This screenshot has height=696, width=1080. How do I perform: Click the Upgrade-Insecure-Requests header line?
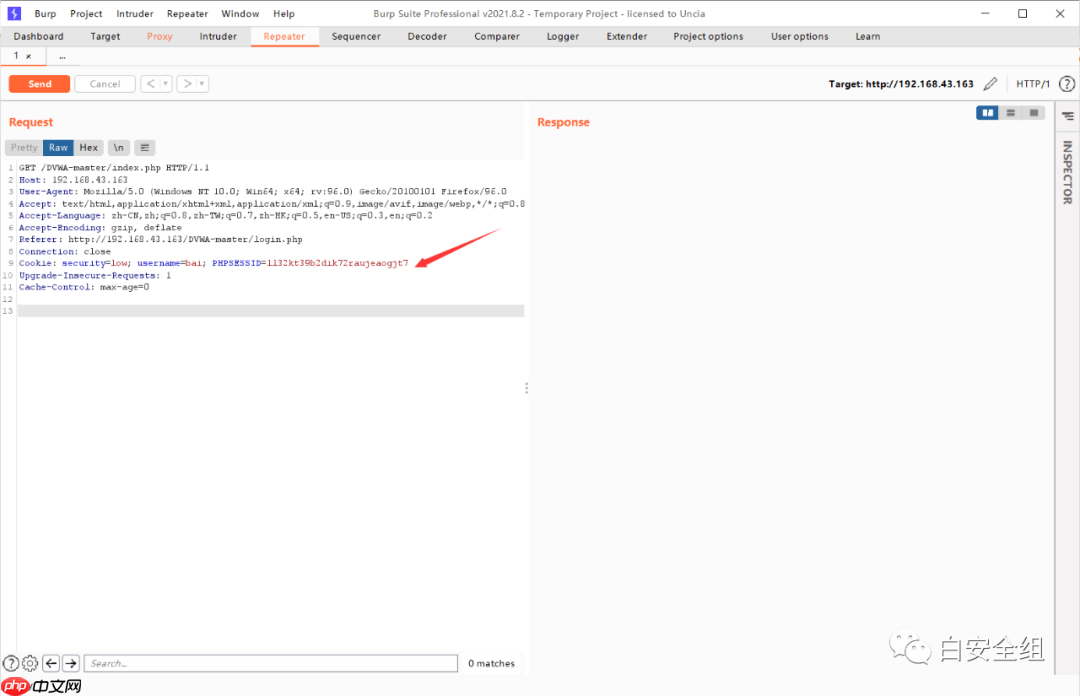point(95,276)
